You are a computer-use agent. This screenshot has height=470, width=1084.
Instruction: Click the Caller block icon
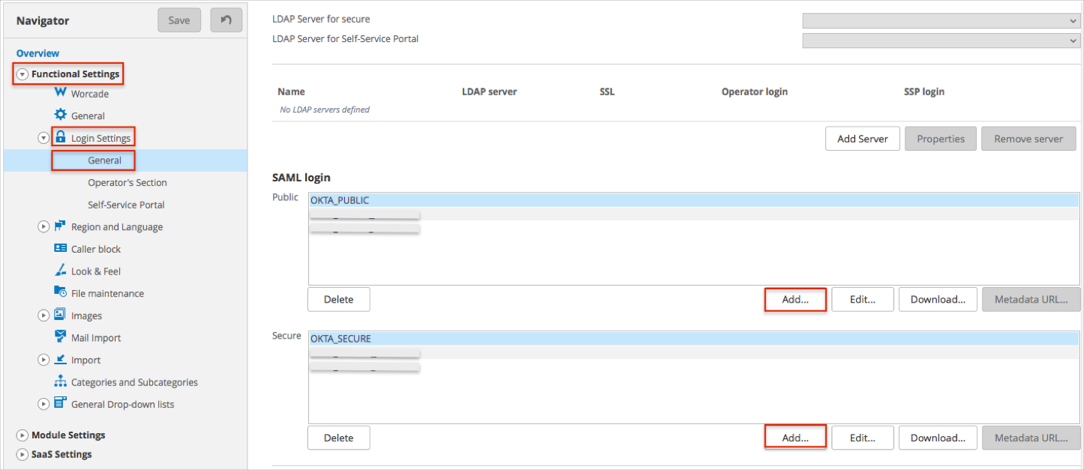(60, 248)
